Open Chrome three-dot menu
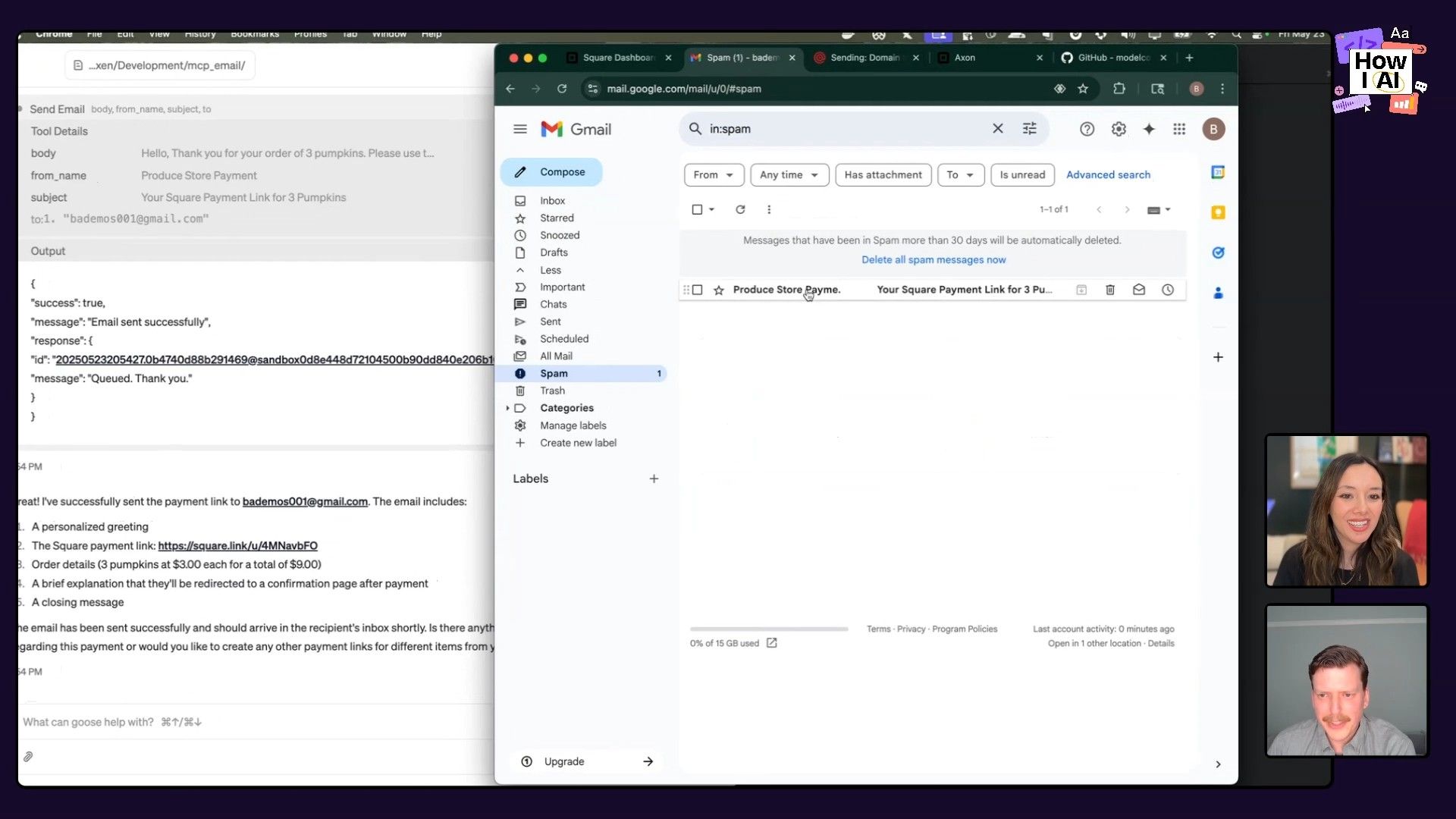Image resolution: width=1456 pixels, height=819 pixels. pos(1222,89)
